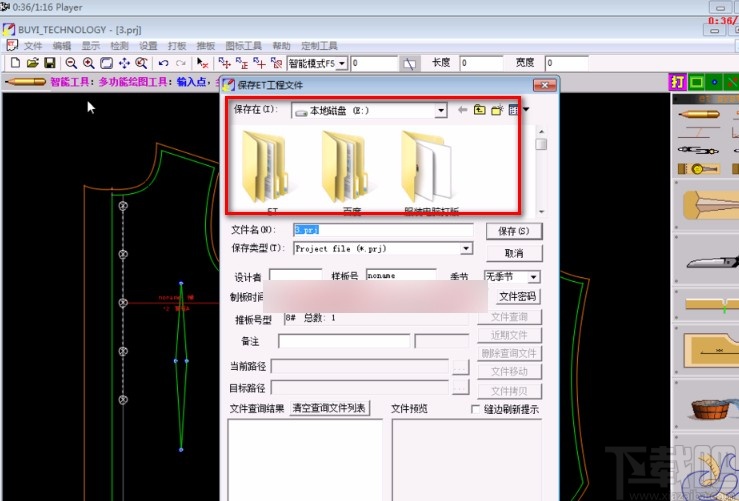Click the magenta 打 pattern mode icon
Screen dimensions: 739x501
coord(677,82)
